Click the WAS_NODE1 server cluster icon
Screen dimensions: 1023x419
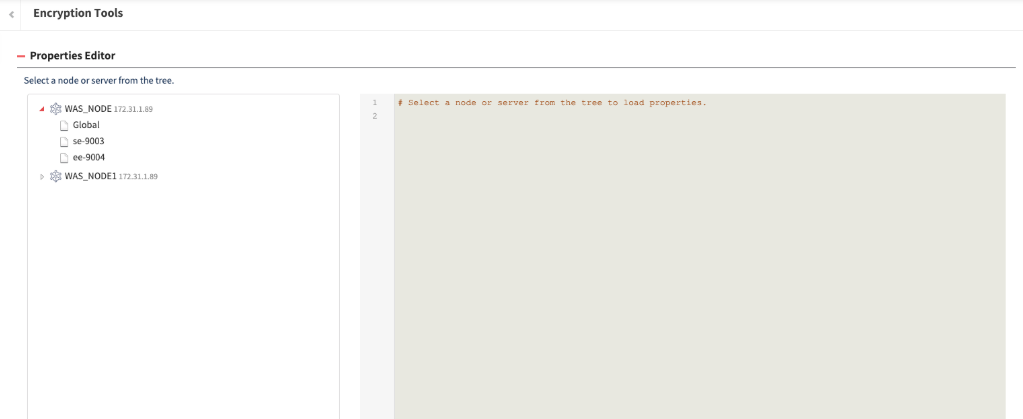pyautogui.click(x=56, y=176)
